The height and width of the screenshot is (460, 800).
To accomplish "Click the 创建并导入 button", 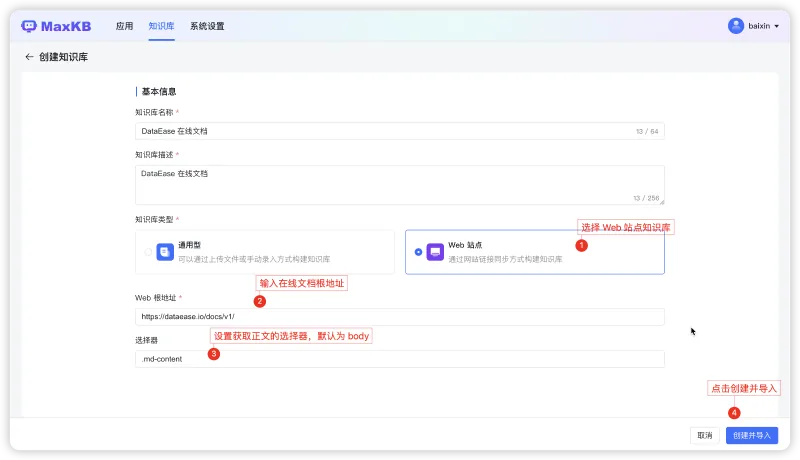I will [752, 436].
